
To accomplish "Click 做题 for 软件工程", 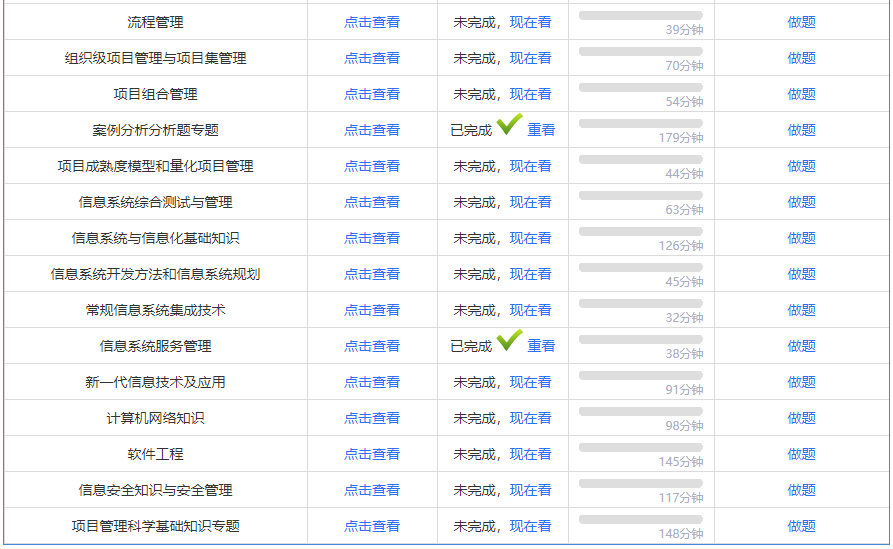I will (801, 454).
